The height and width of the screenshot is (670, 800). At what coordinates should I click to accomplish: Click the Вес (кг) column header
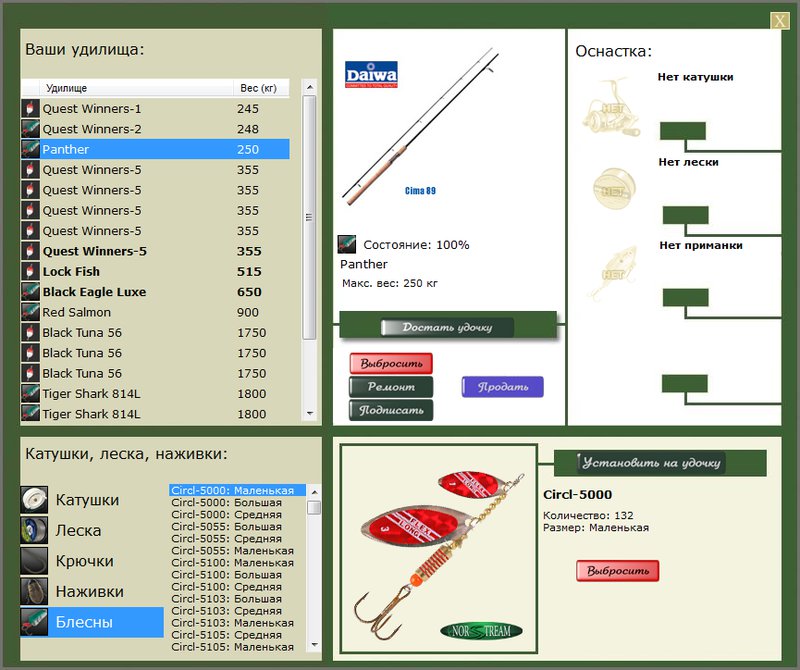point(261,88)
